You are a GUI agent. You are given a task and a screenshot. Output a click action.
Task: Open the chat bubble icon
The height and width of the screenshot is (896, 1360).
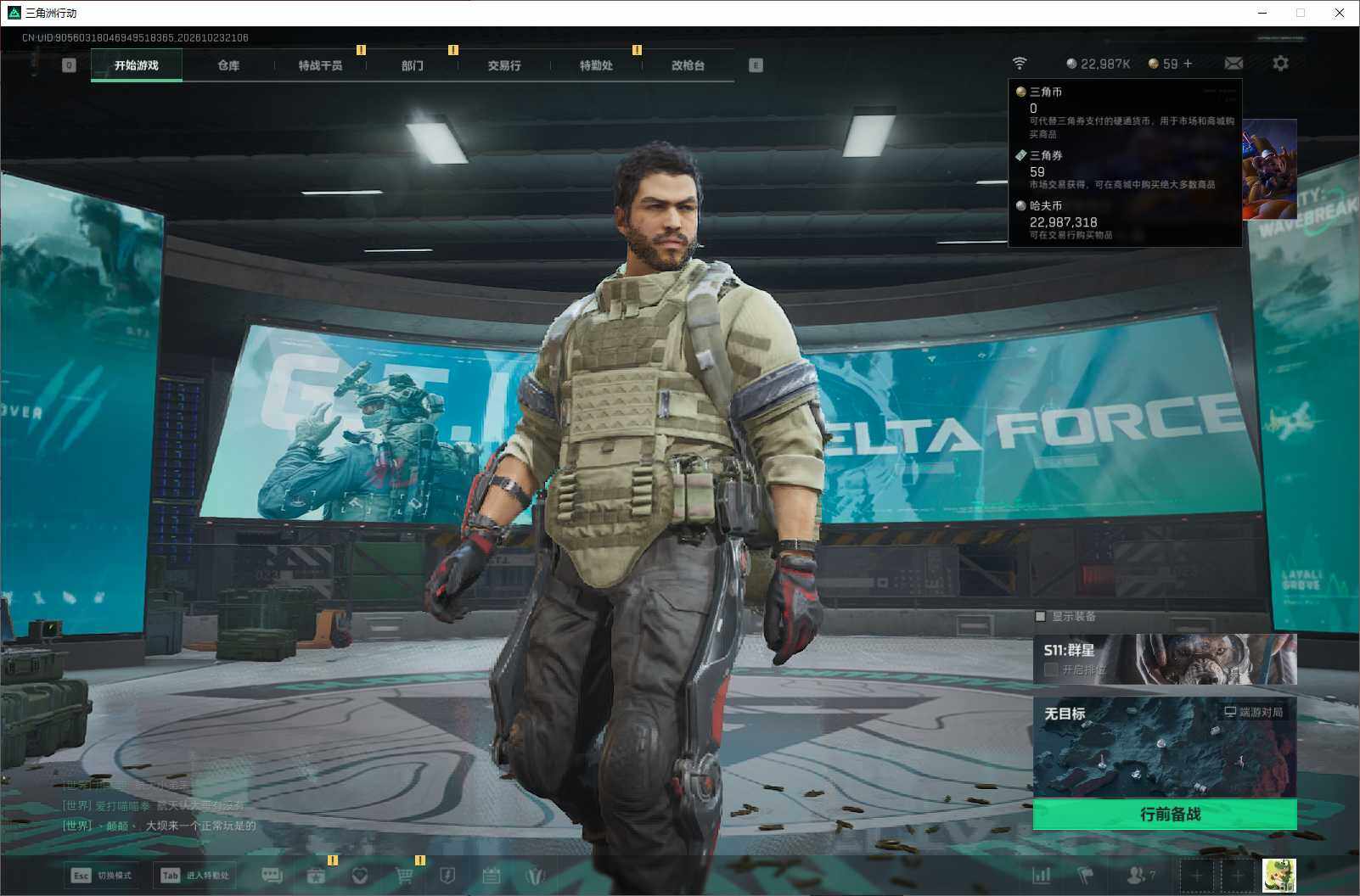272,875
